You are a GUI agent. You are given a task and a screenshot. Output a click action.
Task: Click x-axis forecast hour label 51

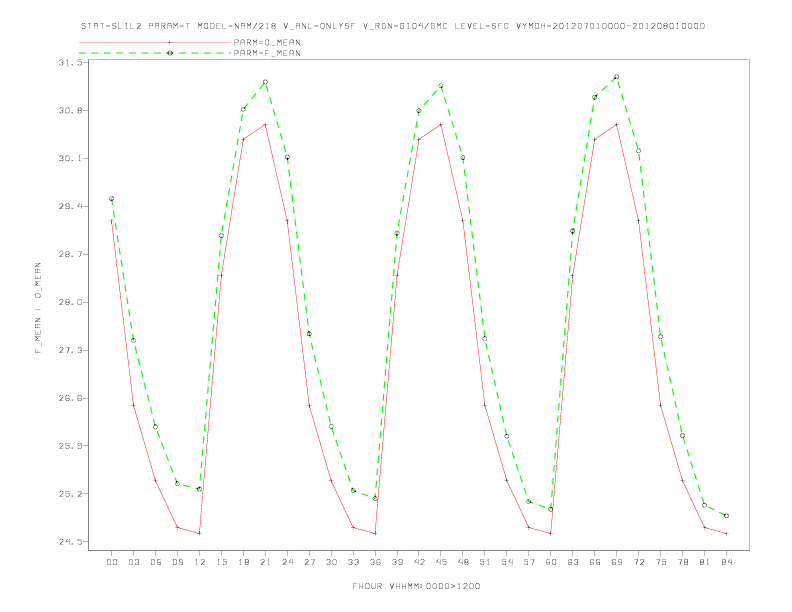click(x=485, y=562)
